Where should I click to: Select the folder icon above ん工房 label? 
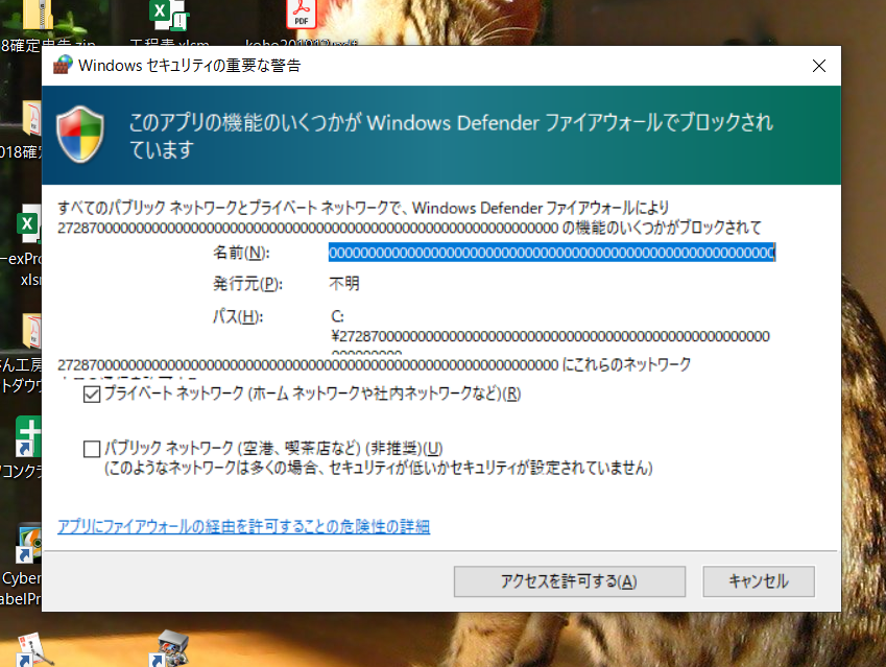(x=32, y=331)
